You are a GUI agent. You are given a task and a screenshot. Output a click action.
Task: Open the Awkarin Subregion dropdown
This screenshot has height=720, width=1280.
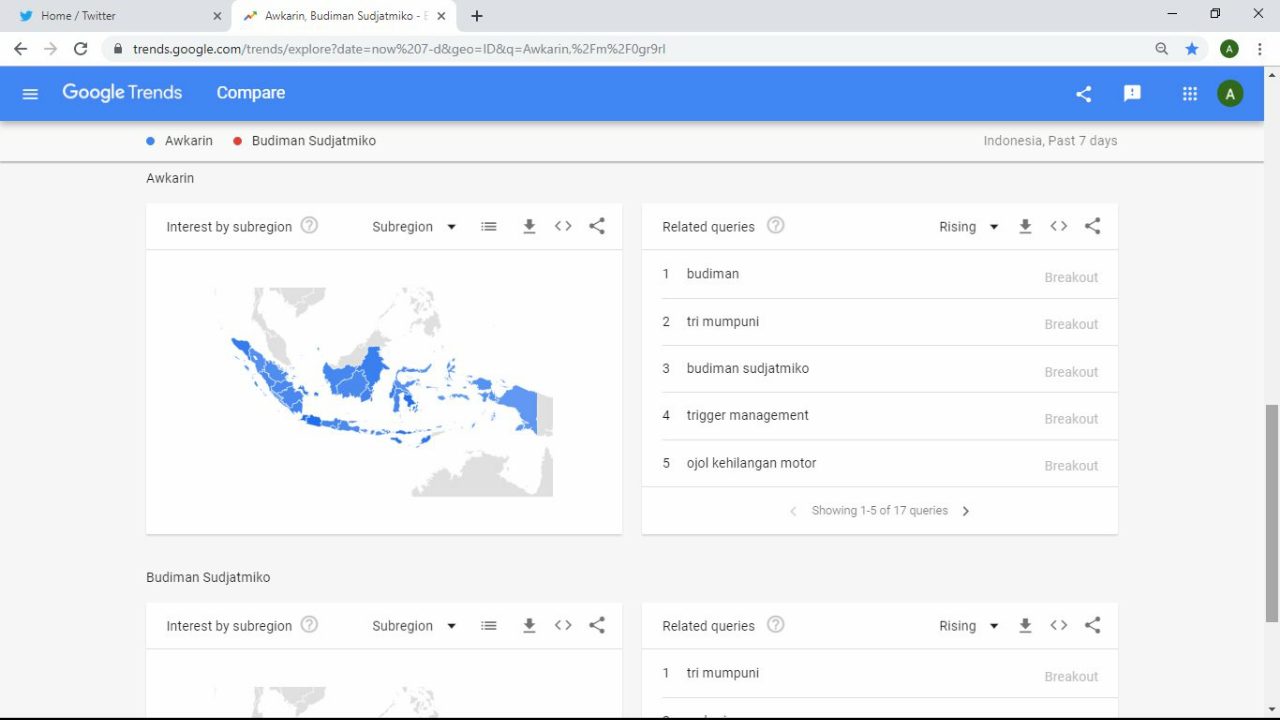414,227
